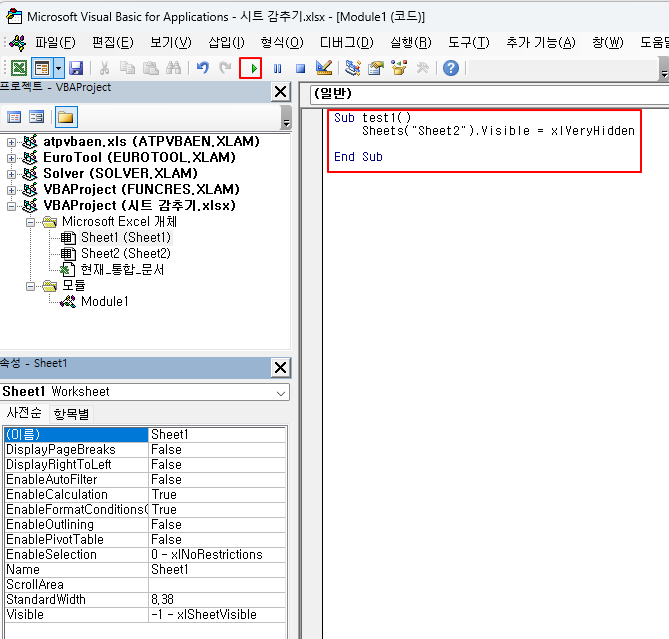Open the 도구(T) menu

468,42
